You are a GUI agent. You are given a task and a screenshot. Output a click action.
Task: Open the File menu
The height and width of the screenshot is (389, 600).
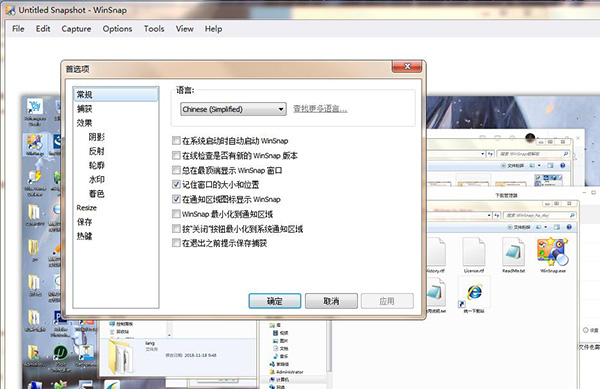[18, 29]
